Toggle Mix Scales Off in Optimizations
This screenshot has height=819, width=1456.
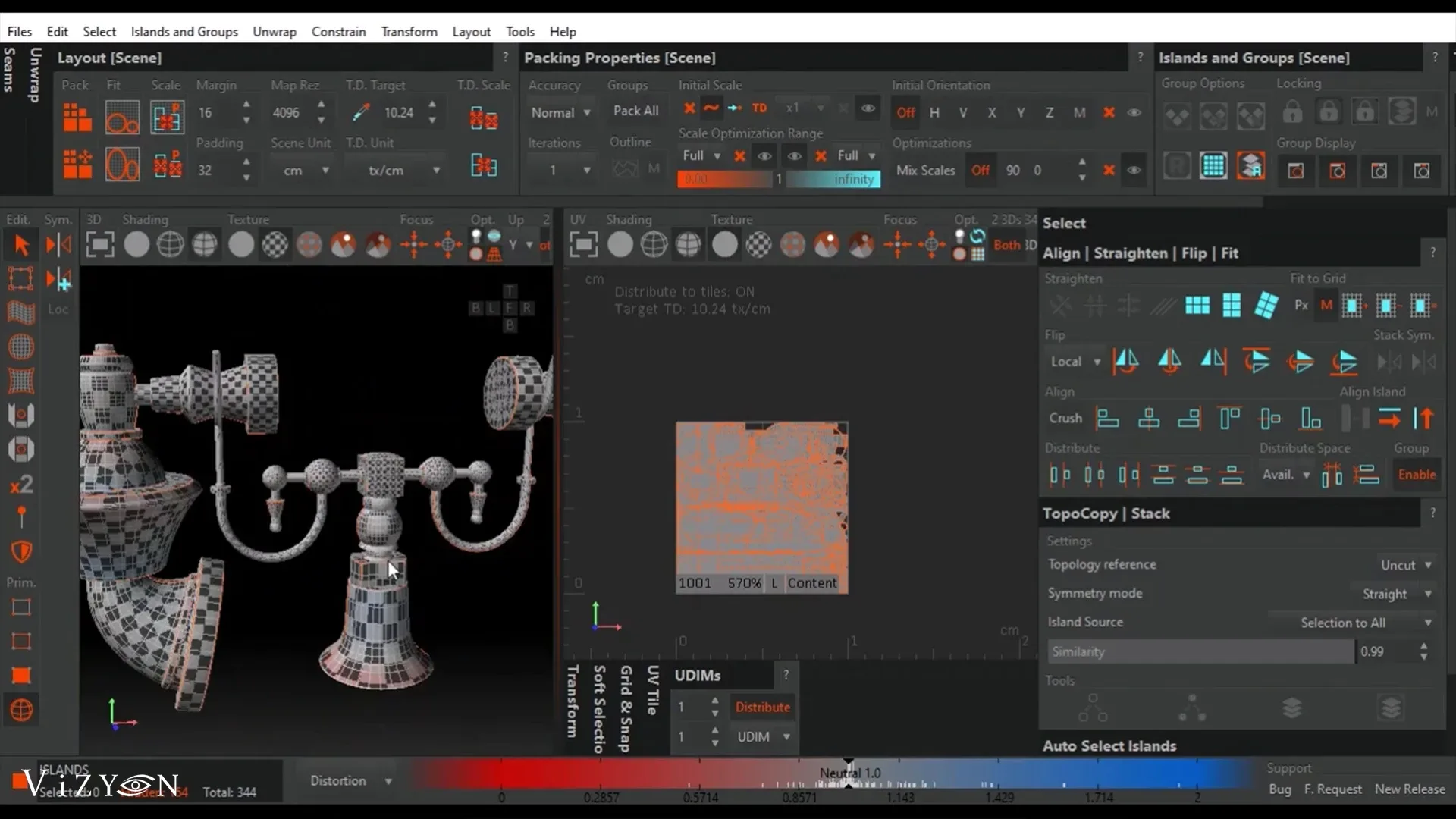point(981,171)
